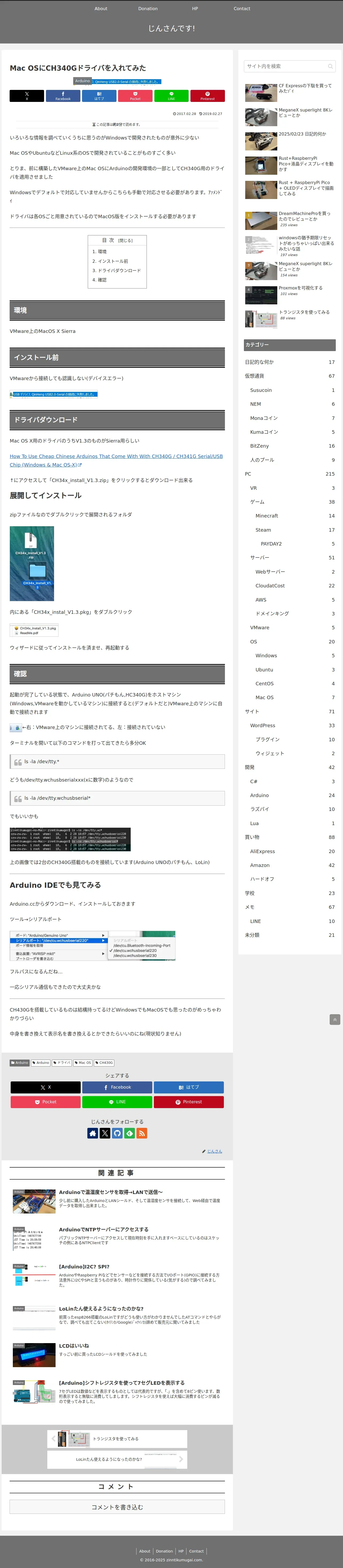Open HP in the top navigation bar
The image size is (343, 1568).
tap(195, 9)
